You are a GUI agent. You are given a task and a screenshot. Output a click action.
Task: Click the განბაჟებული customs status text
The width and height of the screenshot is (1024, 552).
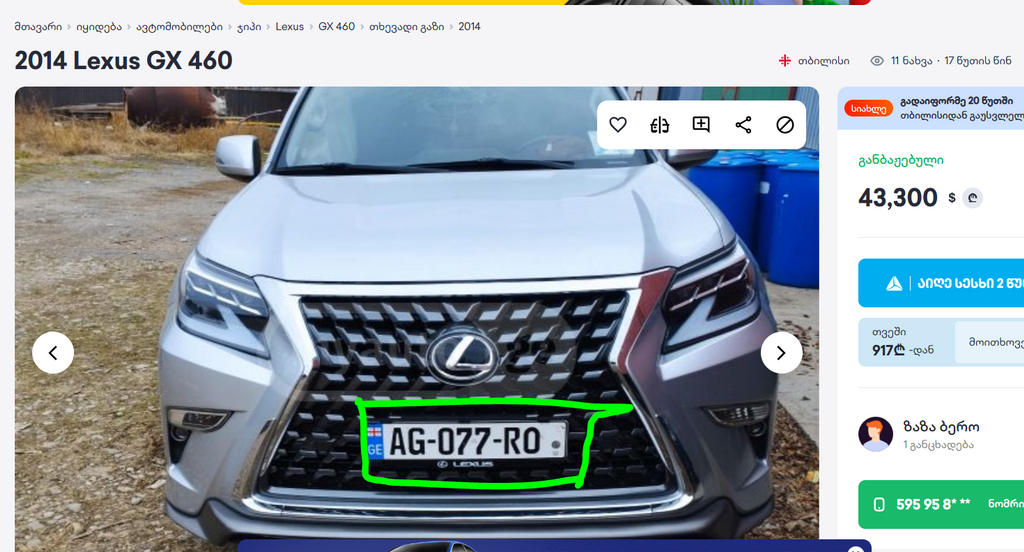pos(901,160)
